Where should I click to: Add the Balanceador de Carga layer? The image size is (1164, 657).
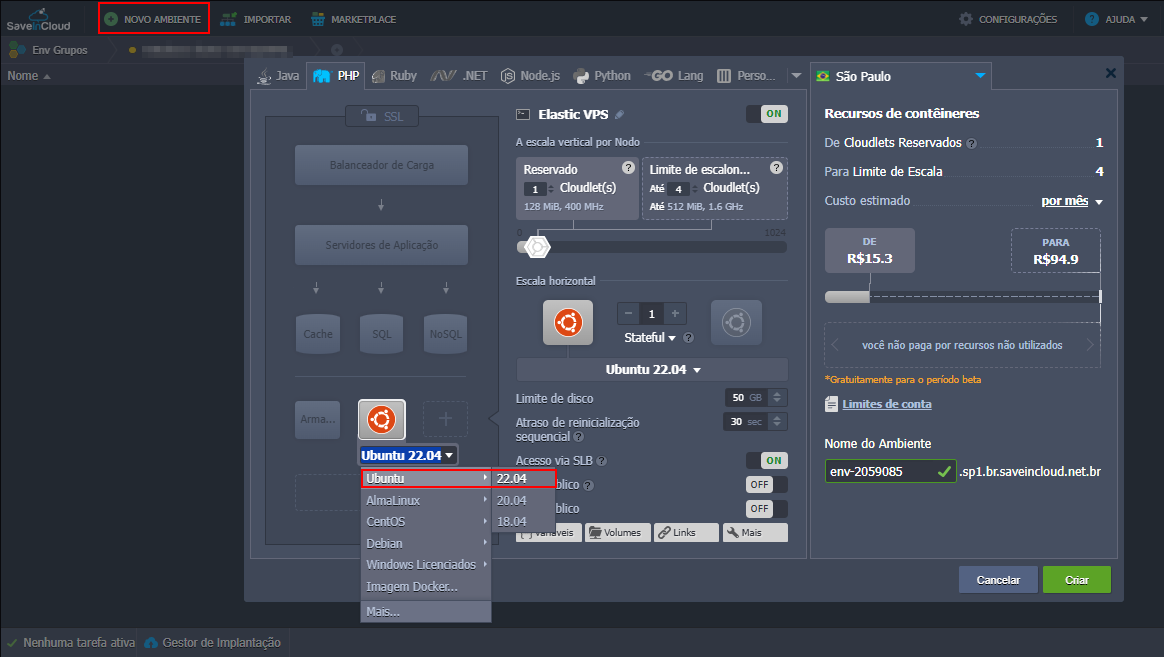(382, 165)
